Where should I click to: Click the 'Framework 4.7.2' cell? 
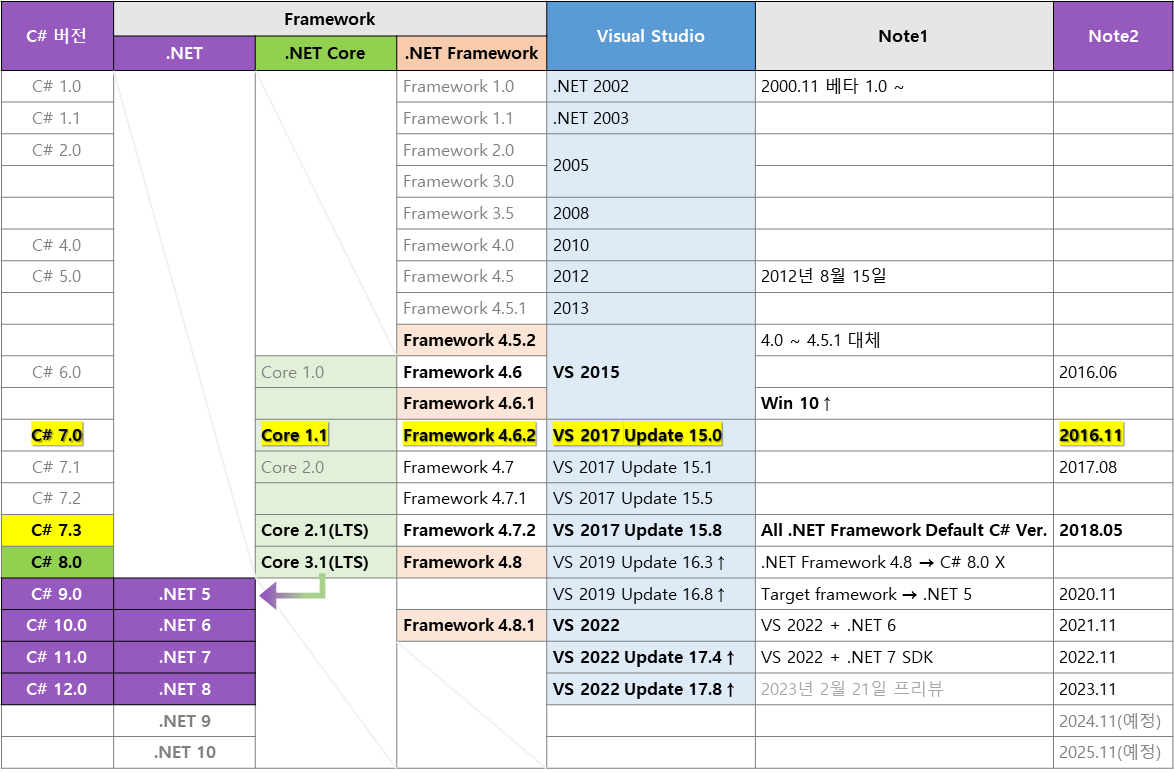click(472, 530)
